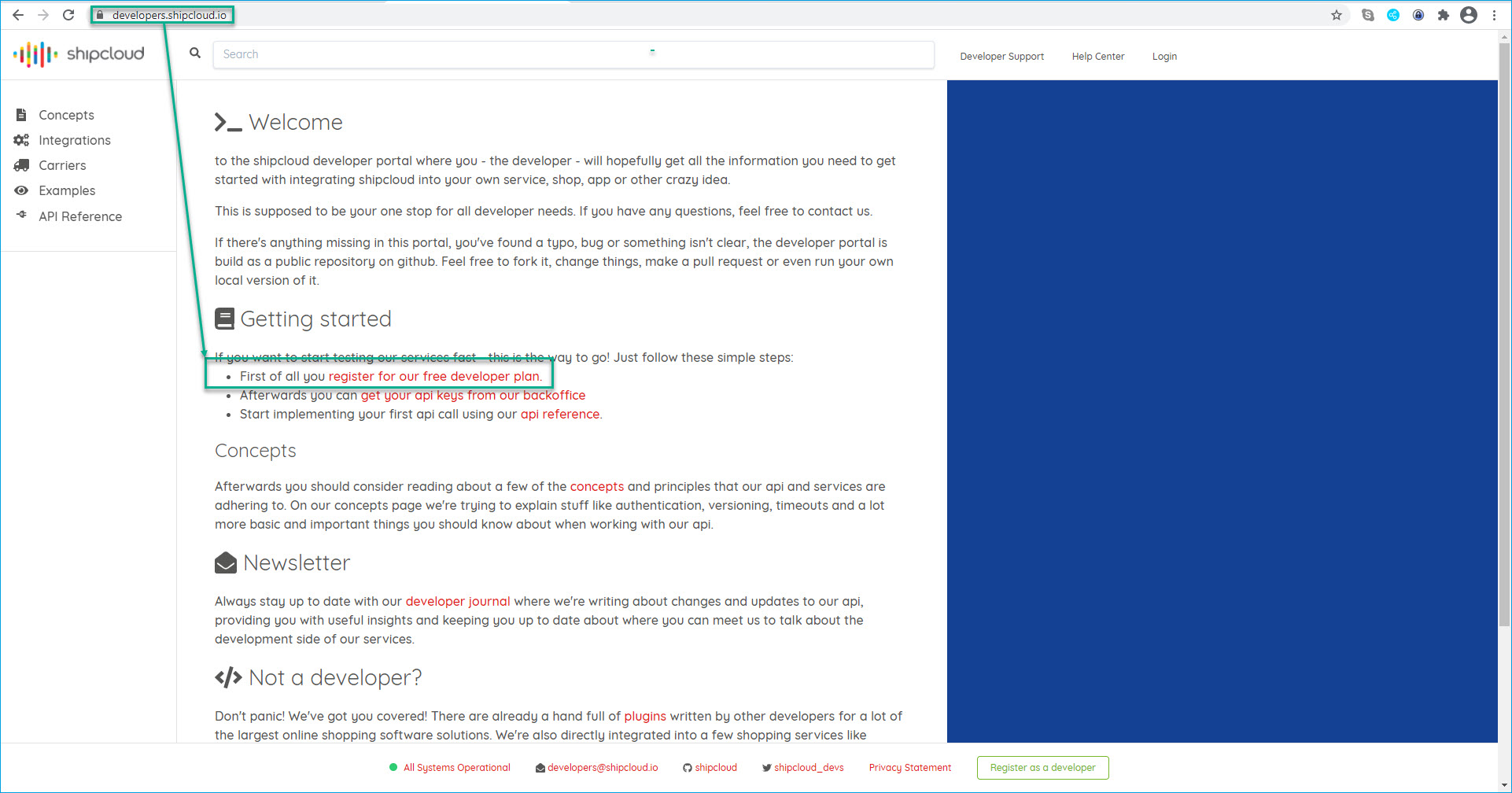Check the All Systems Operational status link
Screen dimensions: 1512x793
(x=456, y=768)
